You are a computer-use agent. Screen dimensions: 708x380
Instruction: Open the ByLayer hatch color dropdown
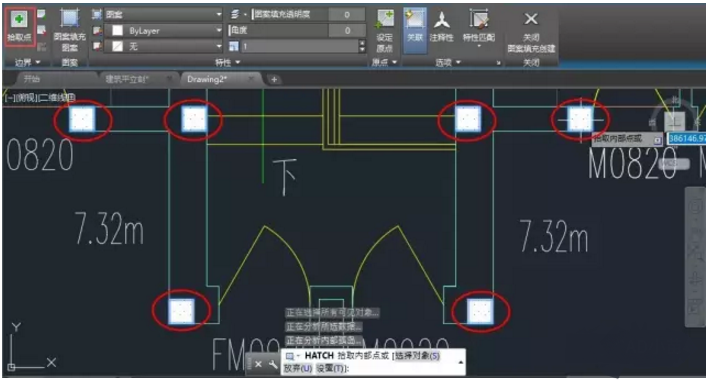[164, 31]
